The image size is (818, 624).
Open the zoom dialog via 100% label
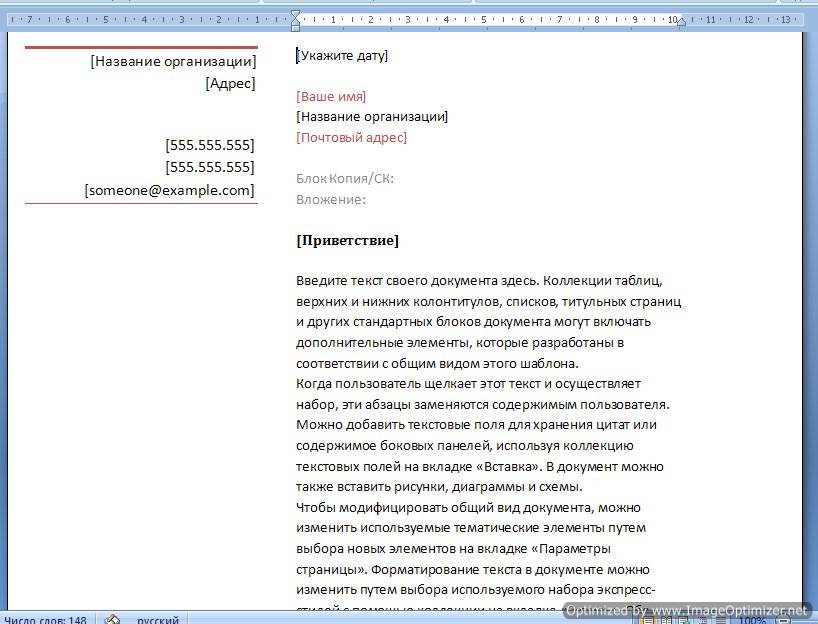click(752, 620)
